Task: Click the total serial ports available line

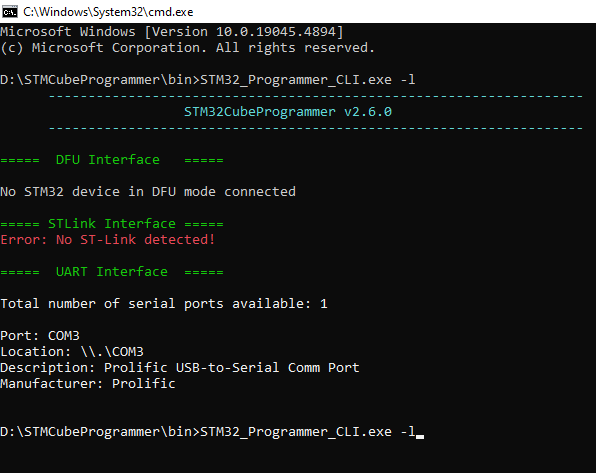Action: point(164,304)
